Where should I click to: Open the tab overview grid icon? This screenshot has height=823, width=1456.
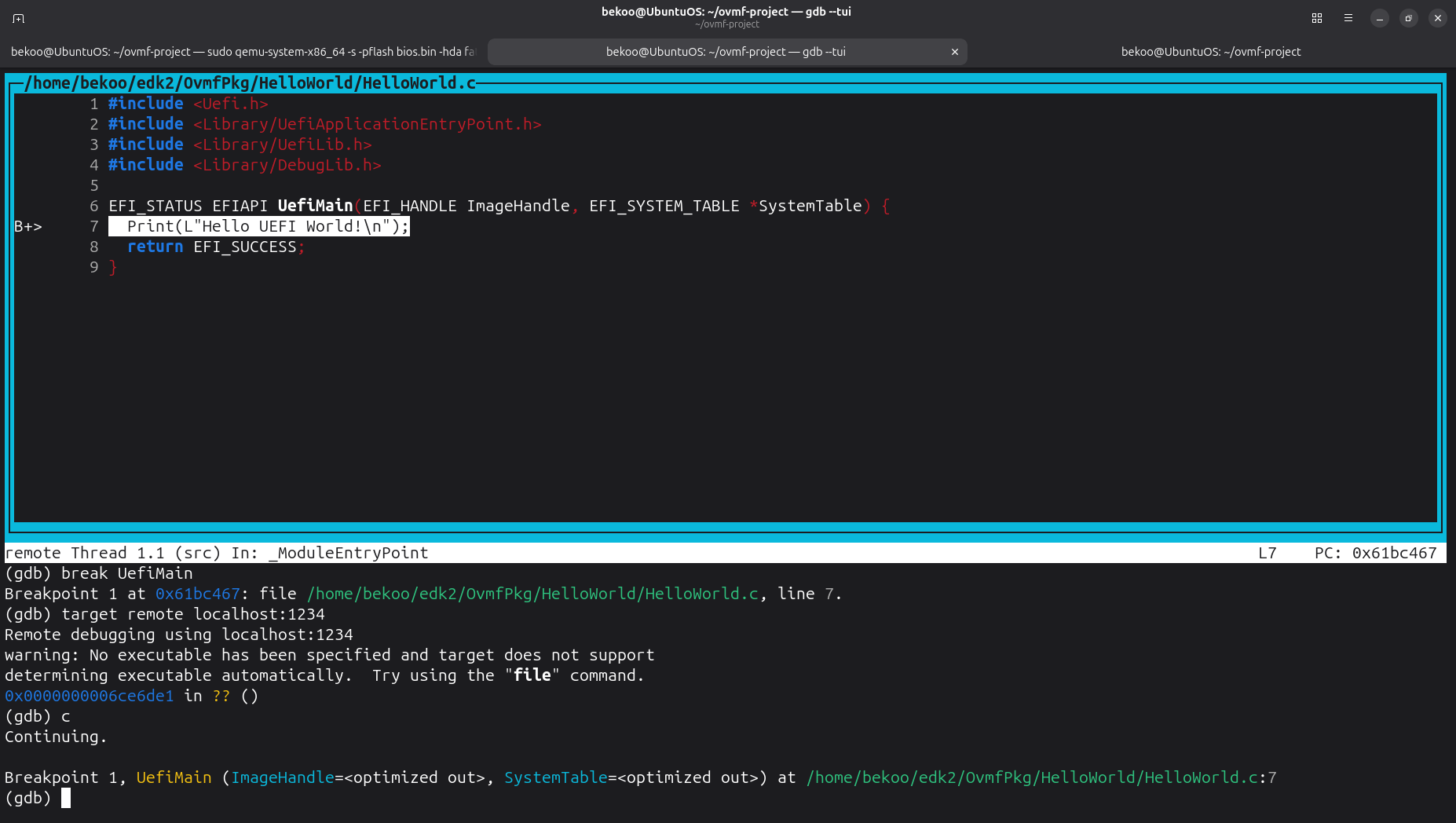click(x=1317, y=18)
